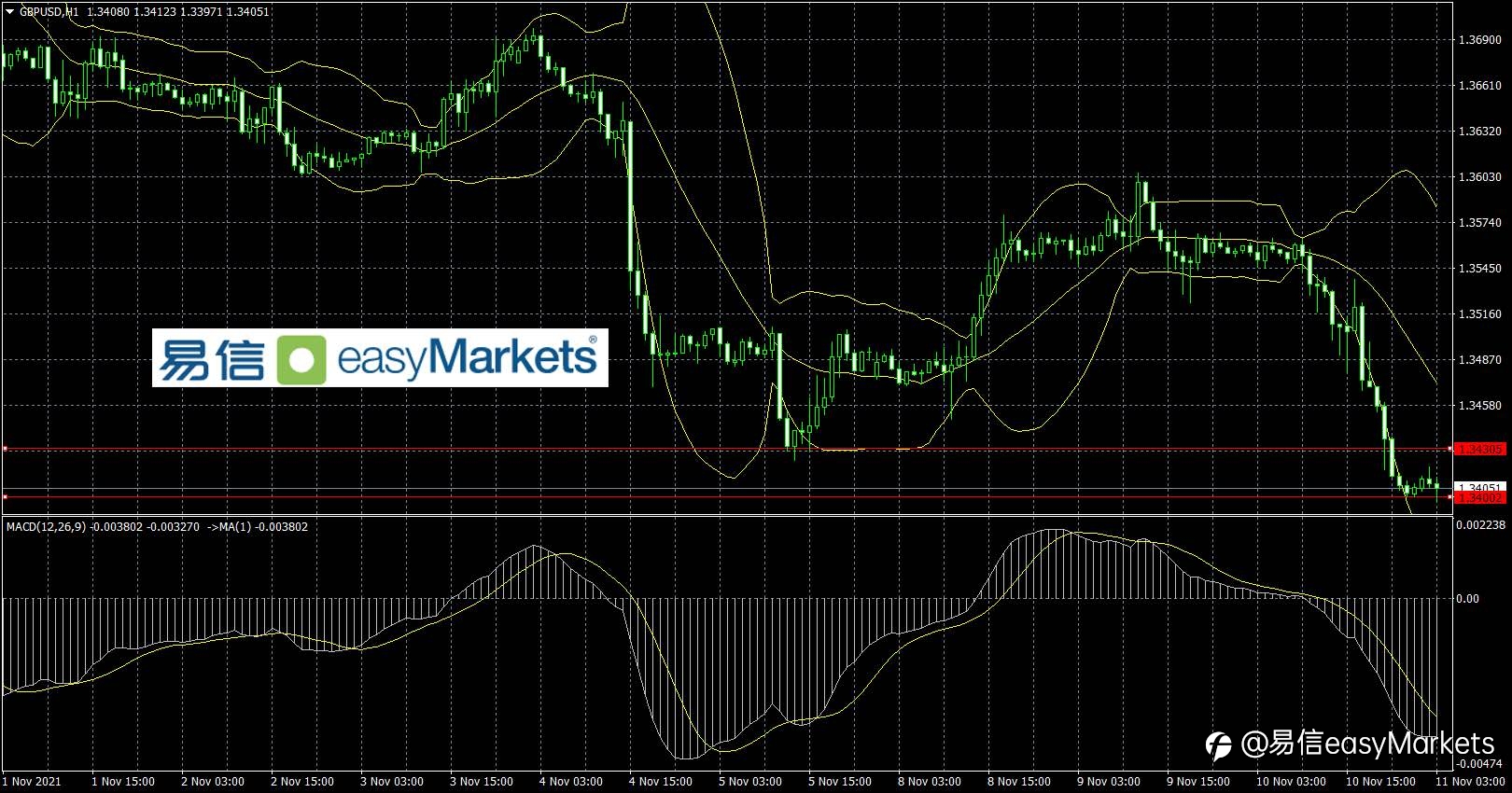The image size is (1512, 793).
Task: Select the close value 1.34051 in the chart header
Action: click(249, 12)
